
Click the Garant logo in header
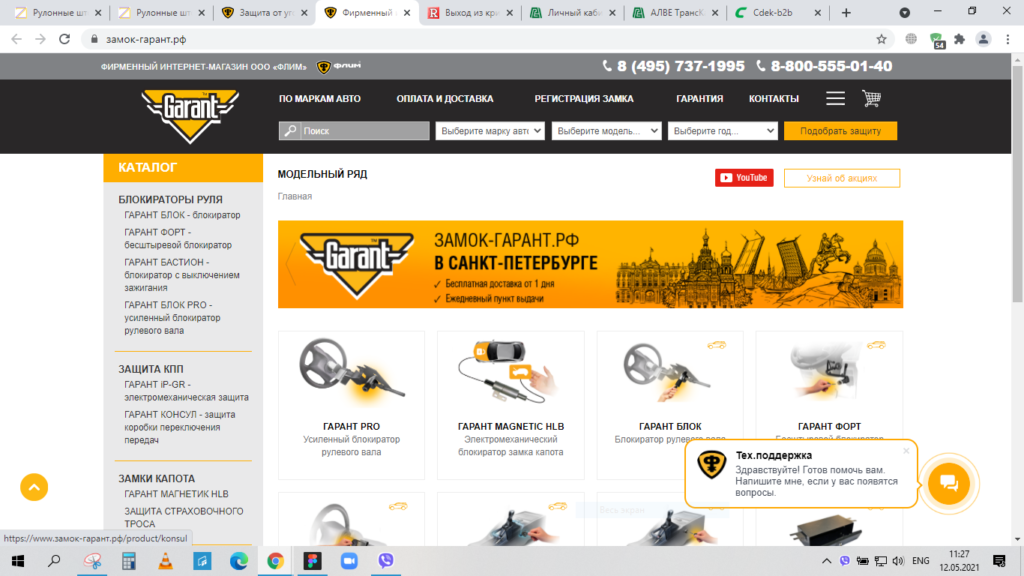(x=190, y=115)
